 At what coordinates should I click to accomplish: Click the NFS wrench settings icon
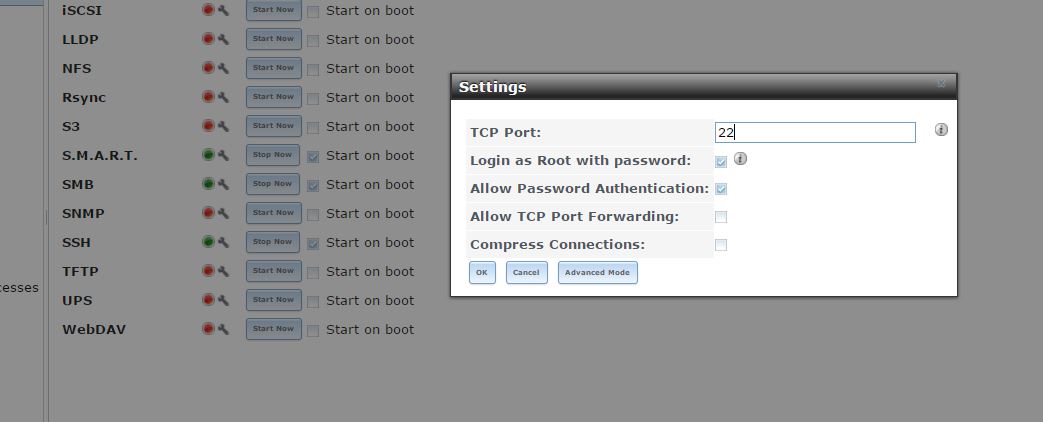pos(223,68)
